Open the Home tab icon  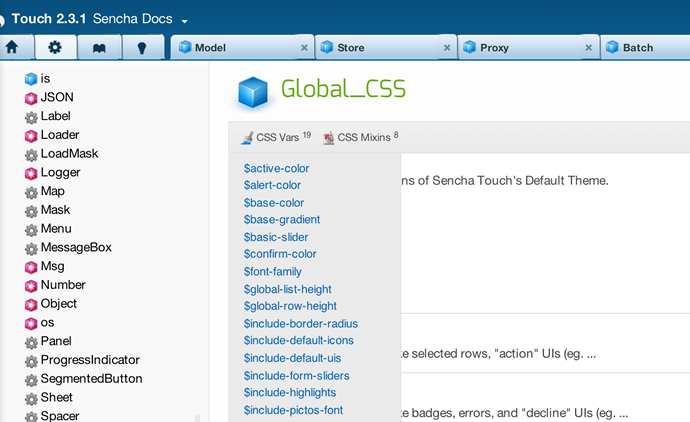point(12,47)
